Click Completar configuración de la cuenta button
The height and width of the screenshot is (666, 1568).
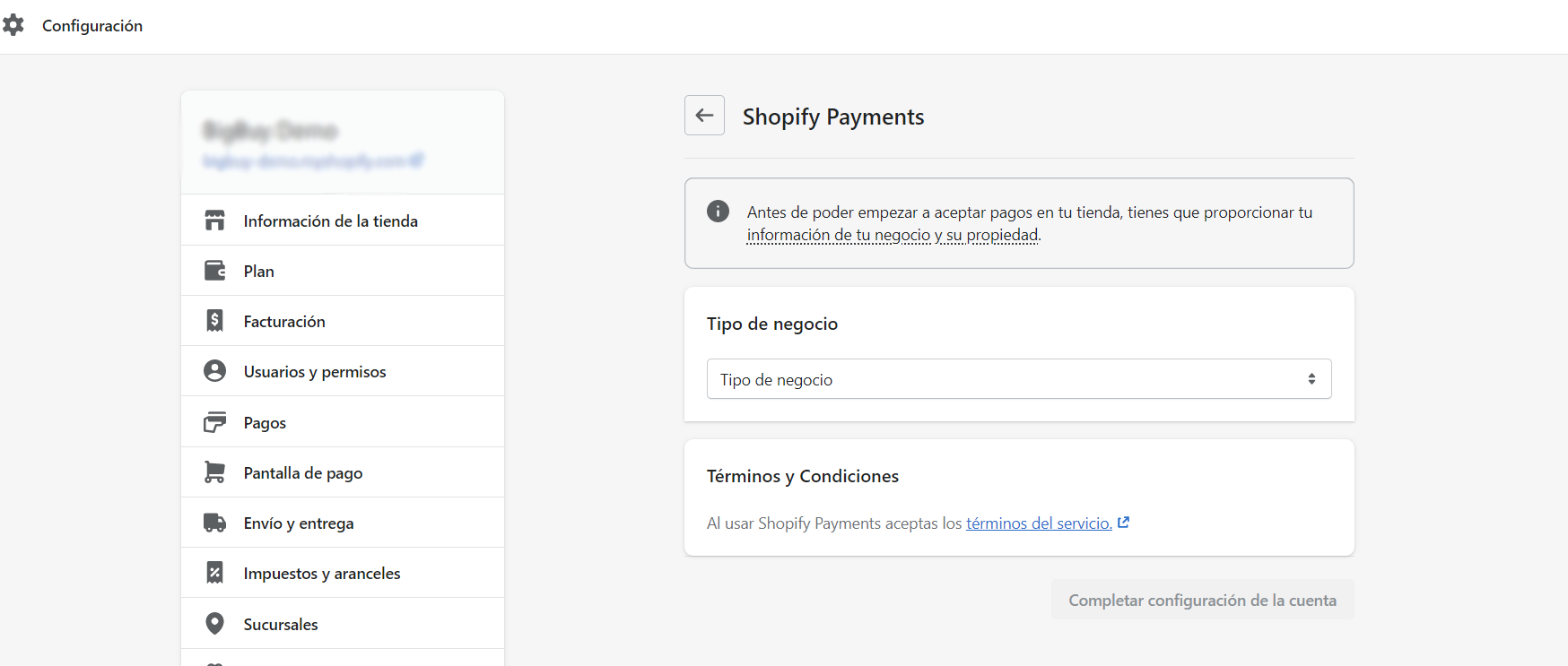coord(1202,600)
